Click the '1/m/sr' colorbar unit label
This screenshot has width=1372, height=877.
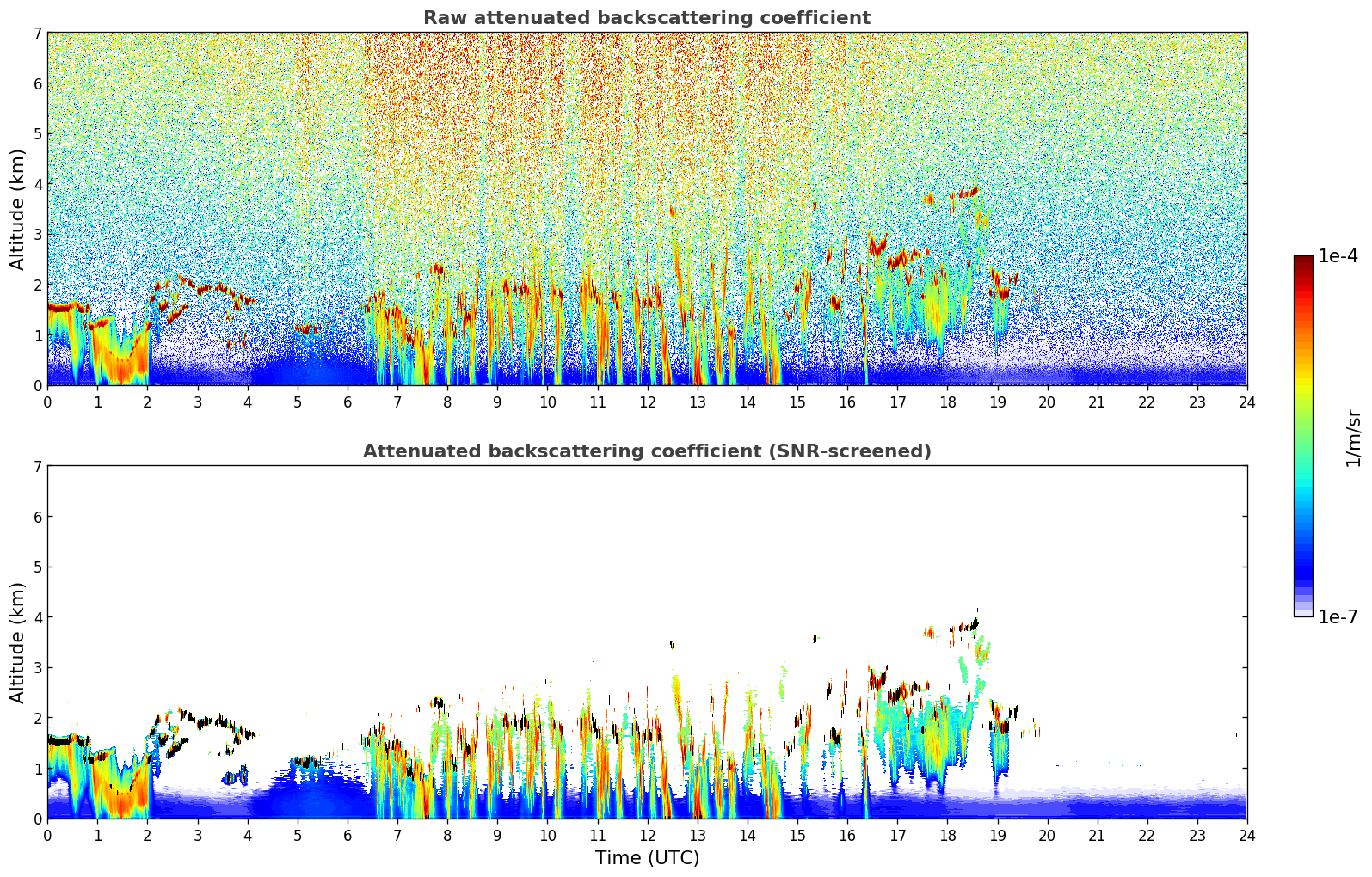click(1353, 438)
